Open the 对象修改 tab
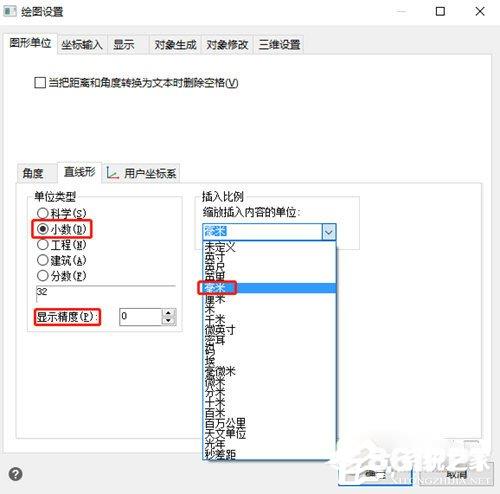The height and width of the screenshot is (494, 500). pyautogui.click(x=227, y=45)
